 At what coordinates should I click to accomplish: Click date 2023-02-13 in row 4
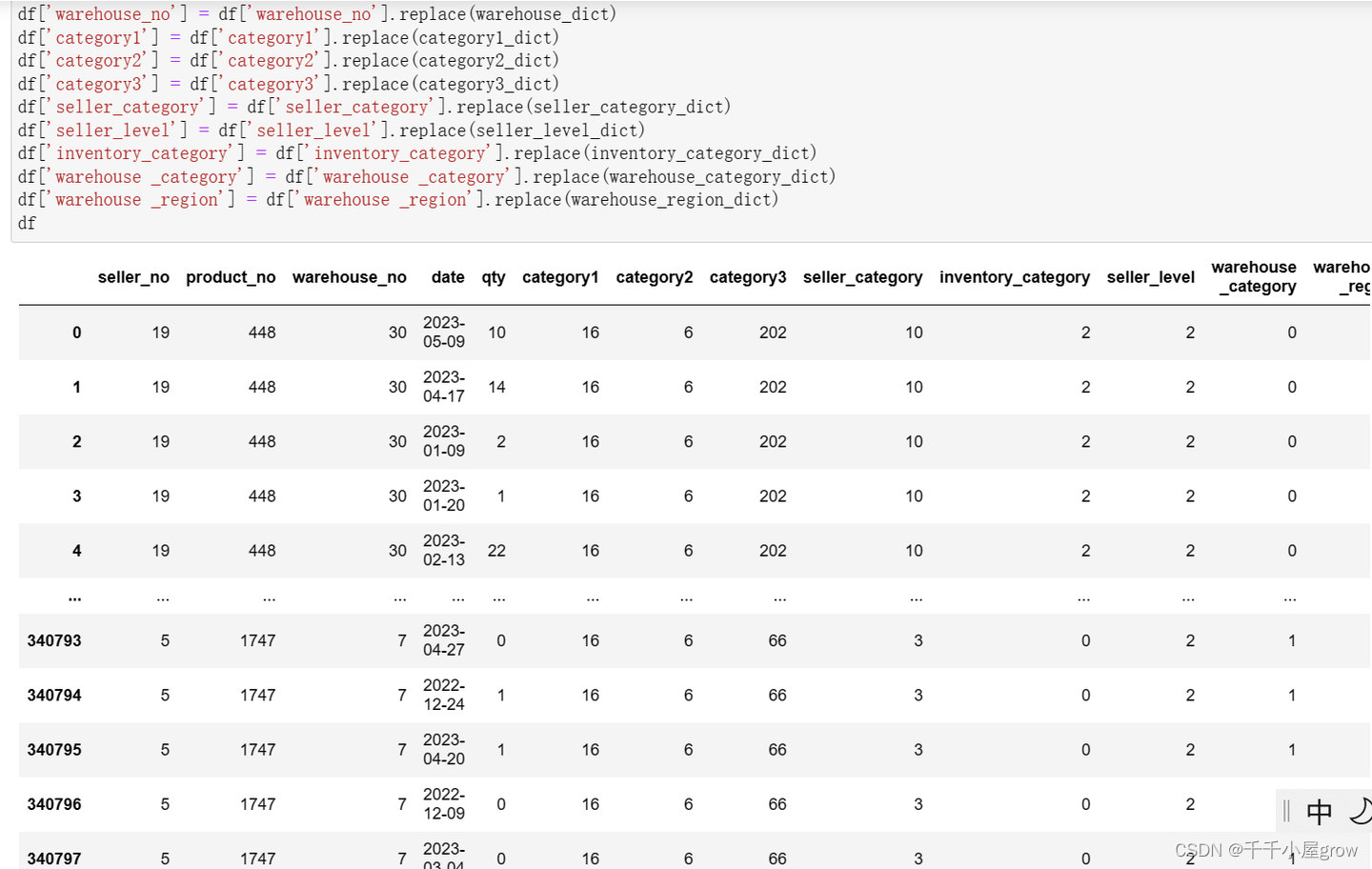(x=444, y=551)
